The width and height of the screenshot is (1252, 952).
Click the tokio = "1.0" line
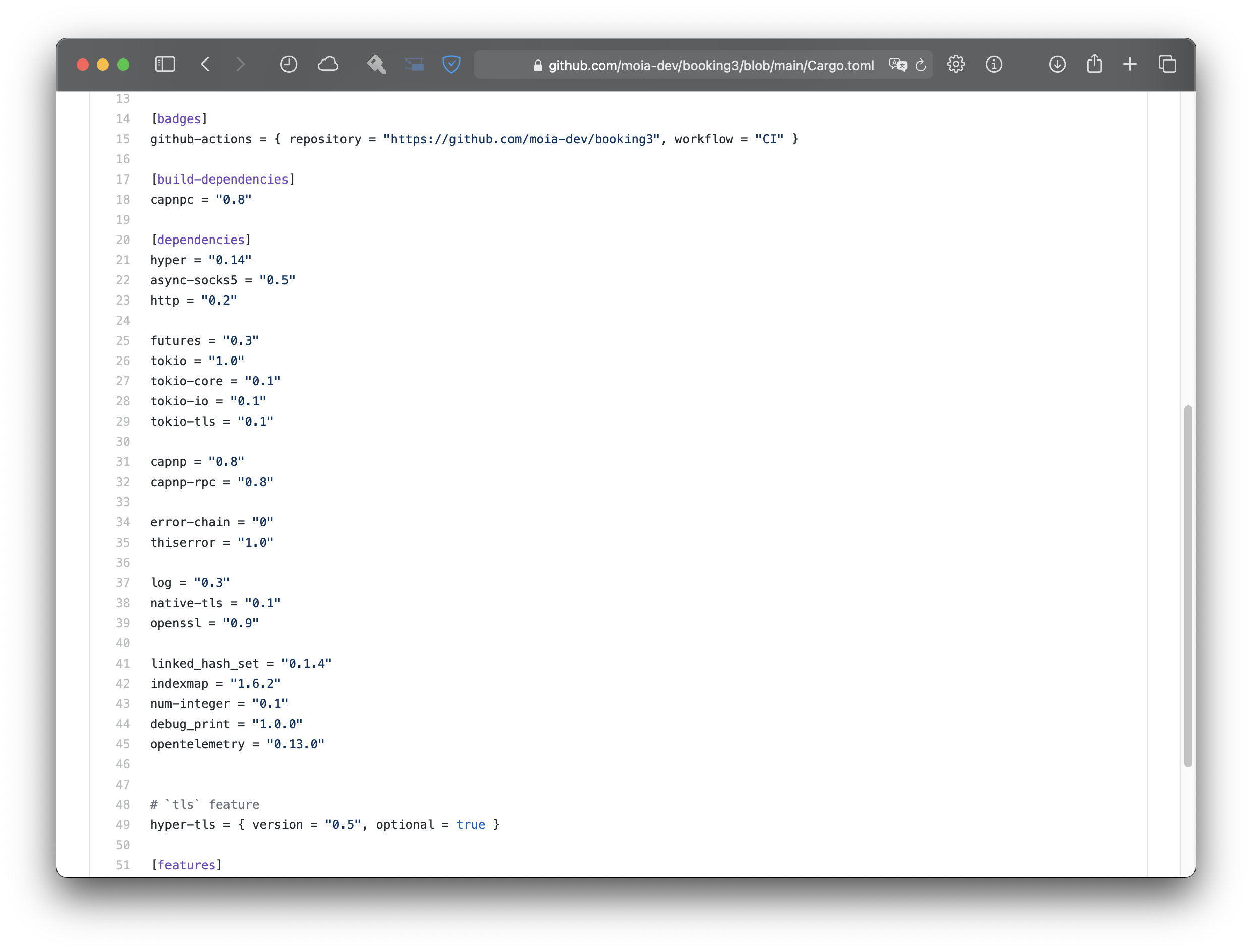197,361
